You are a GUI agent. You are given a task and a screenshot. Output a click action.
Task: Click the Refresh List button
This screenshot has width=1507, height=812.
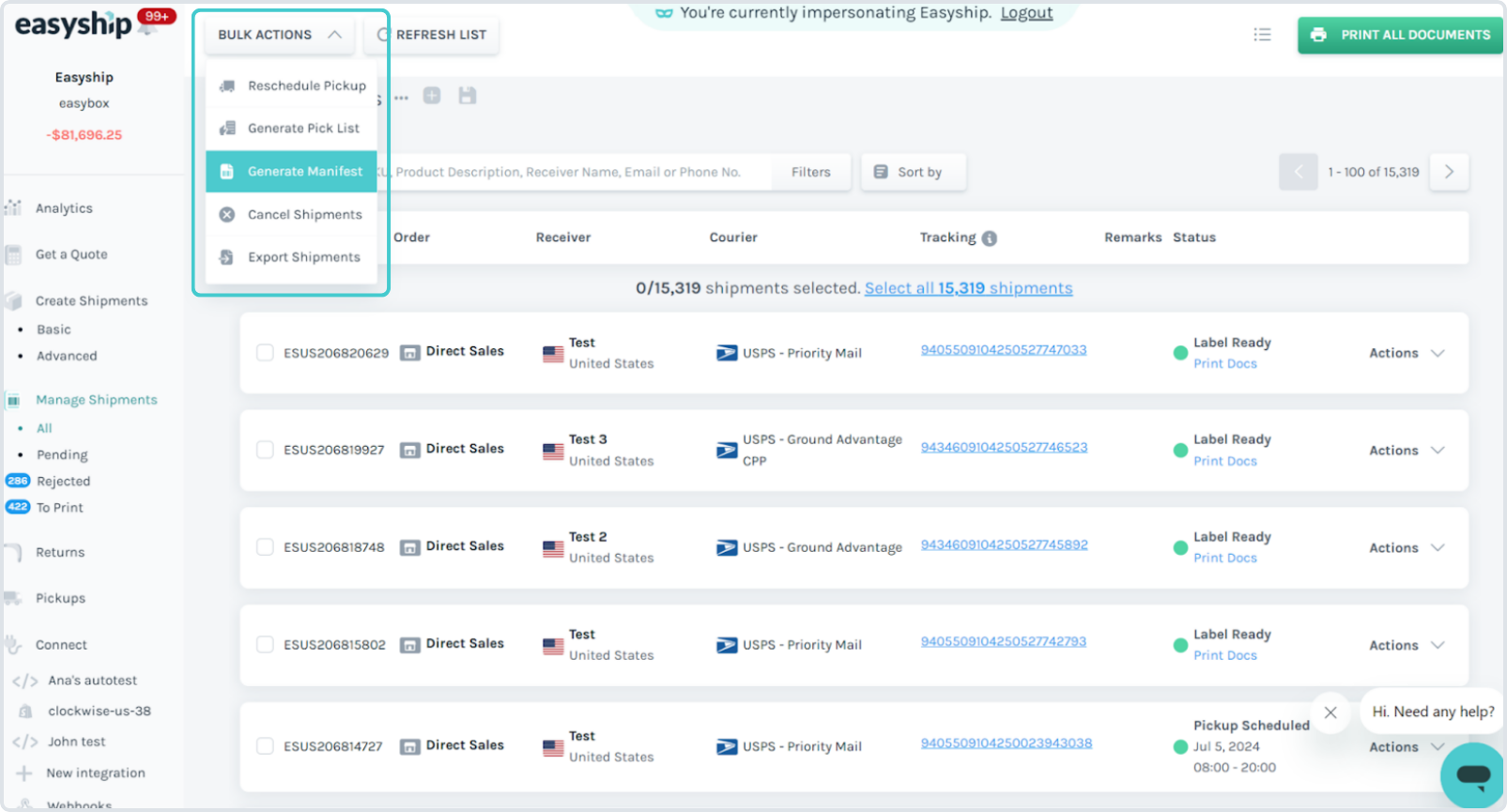pyautogui.click(x=432, y=35)
